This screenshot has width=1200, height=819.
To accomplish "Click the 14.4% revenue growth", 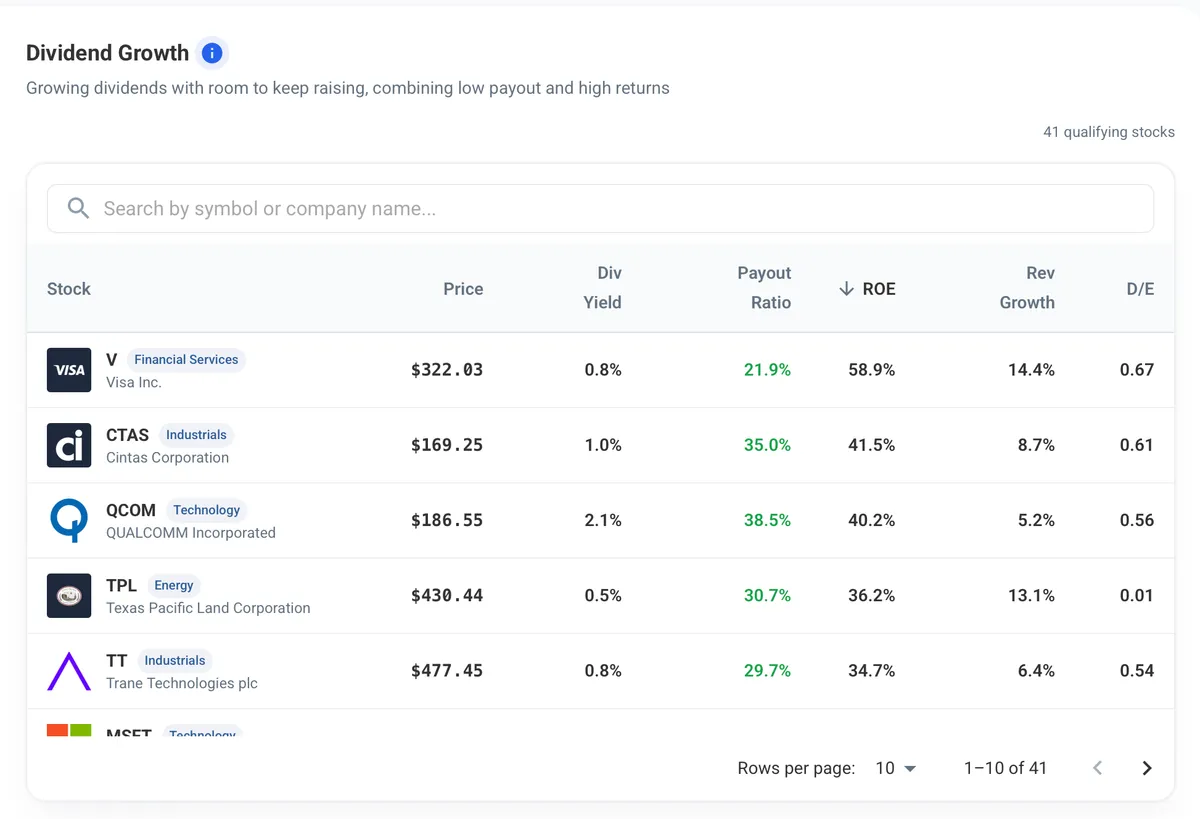I will [x=1031, y=370].
